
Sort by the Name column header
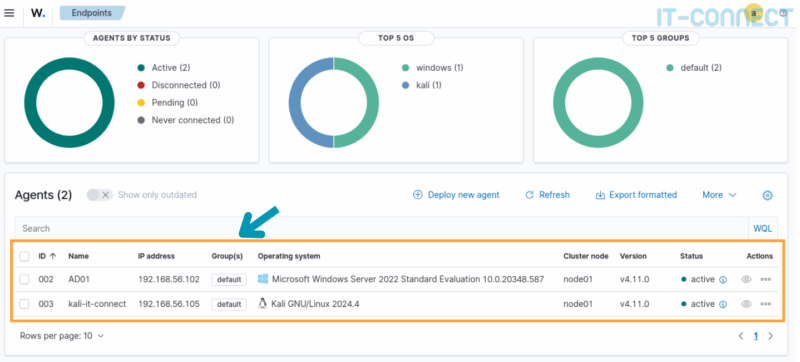click(79, 256)
